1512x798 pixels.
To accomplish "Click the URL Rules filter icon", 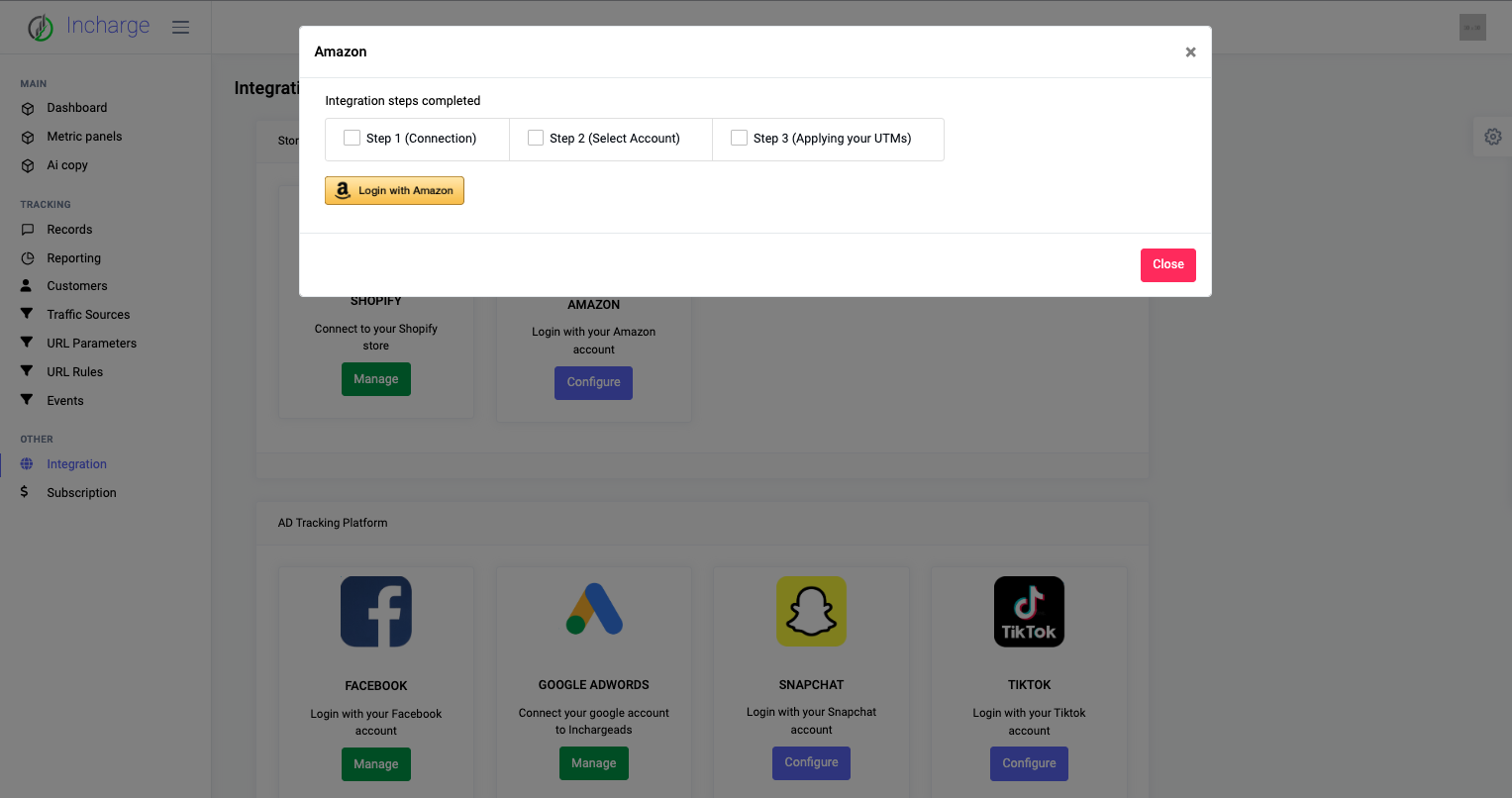I will pyautogui.click(x=27, y=371).
